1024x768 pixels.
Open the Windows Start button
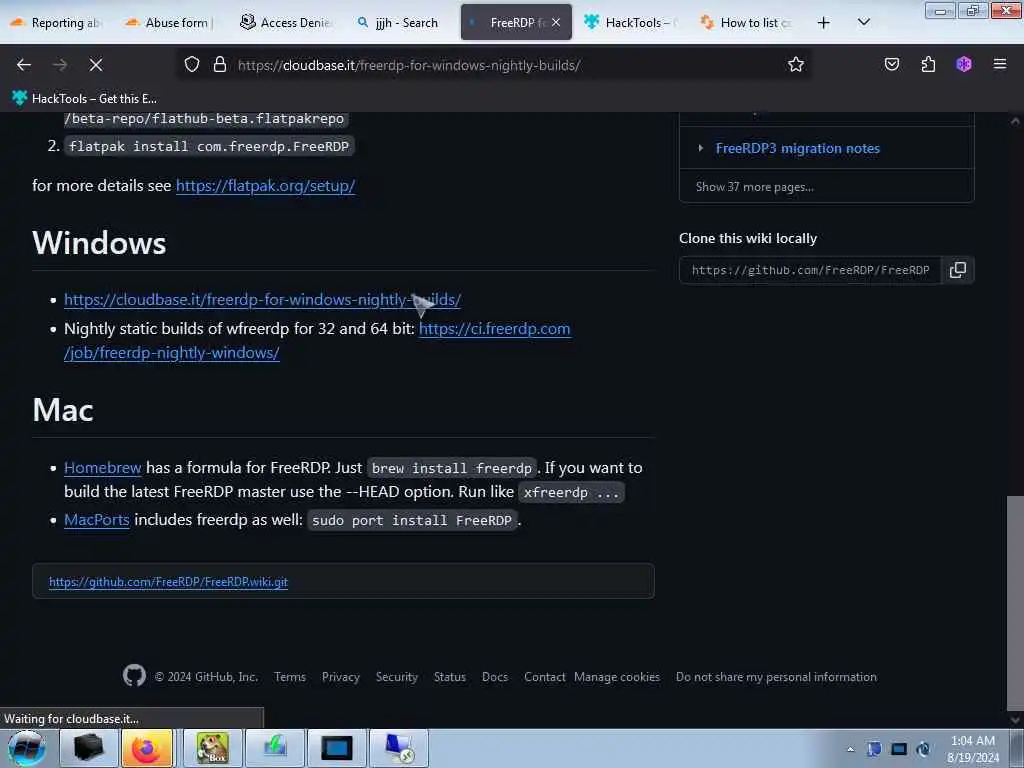[x=26, y=748]
